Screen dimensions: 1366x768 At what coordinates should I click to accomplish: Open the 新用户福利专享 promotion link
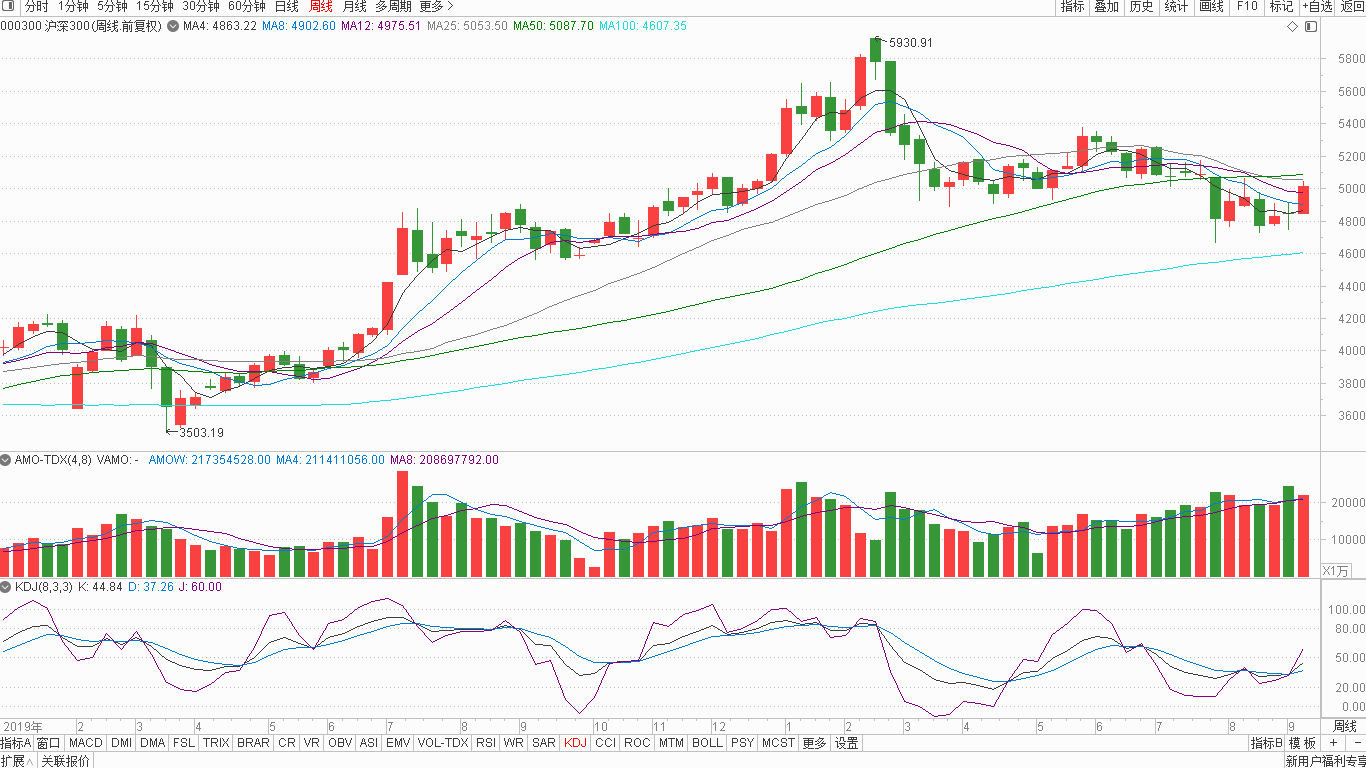1325,761
